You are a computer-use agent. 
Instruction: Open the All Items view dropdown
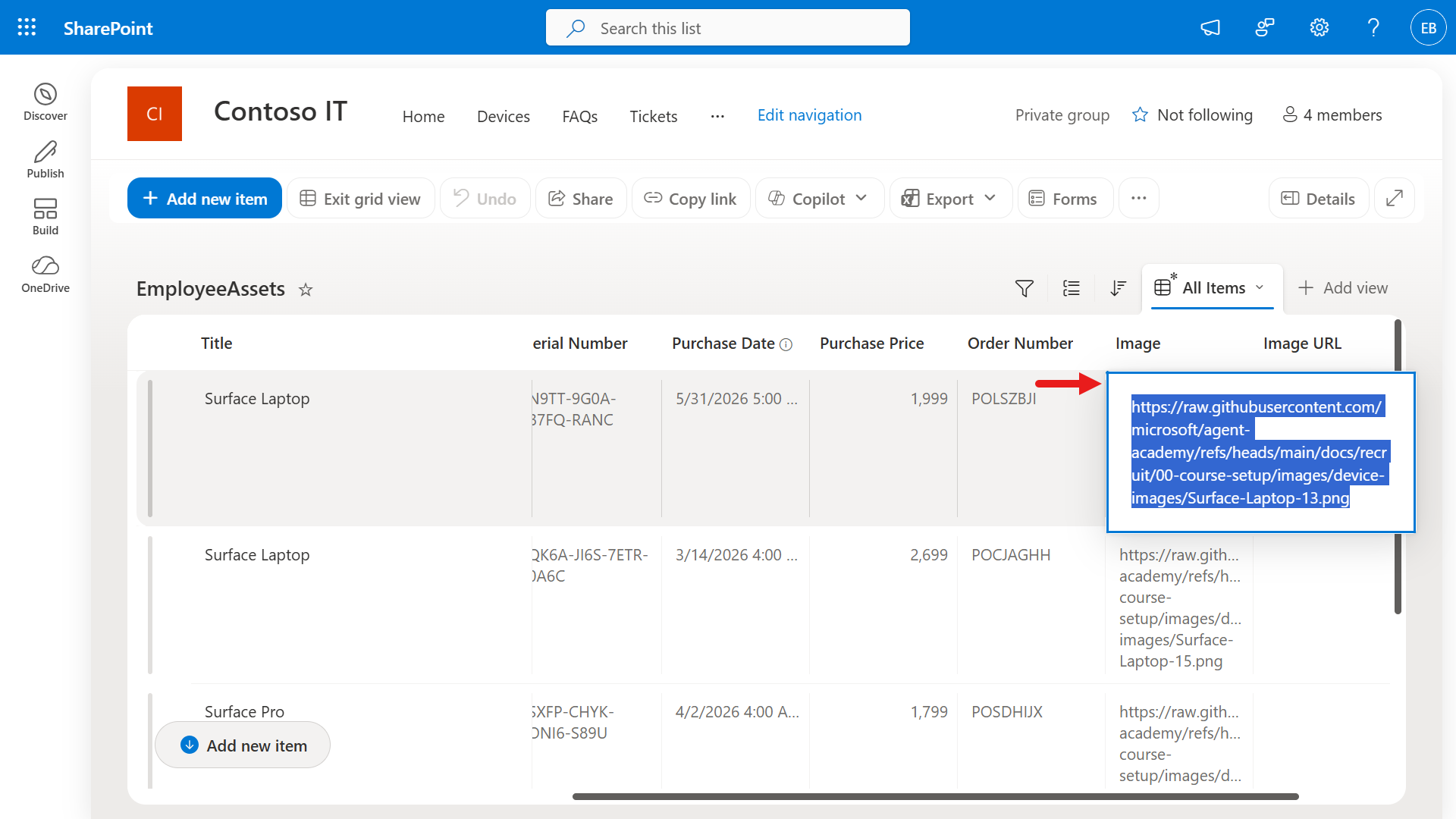[x=1212, y=288]
